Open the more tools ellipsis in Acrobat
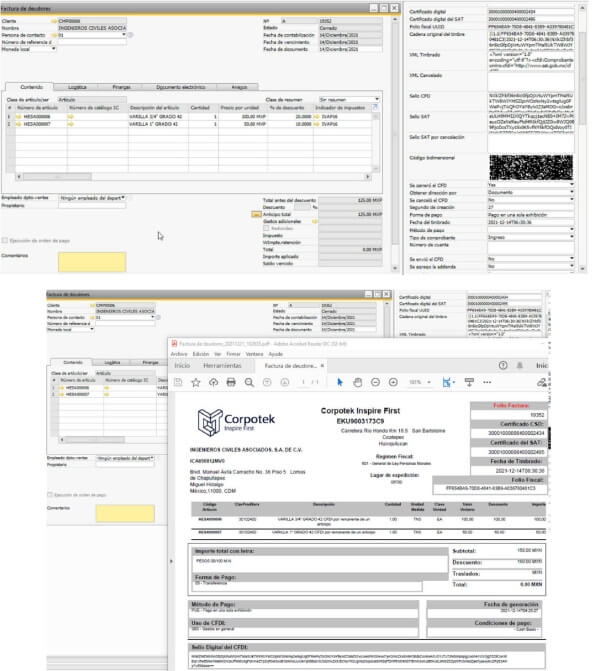This screenshot has height=671, width=600. pos(487,382)
